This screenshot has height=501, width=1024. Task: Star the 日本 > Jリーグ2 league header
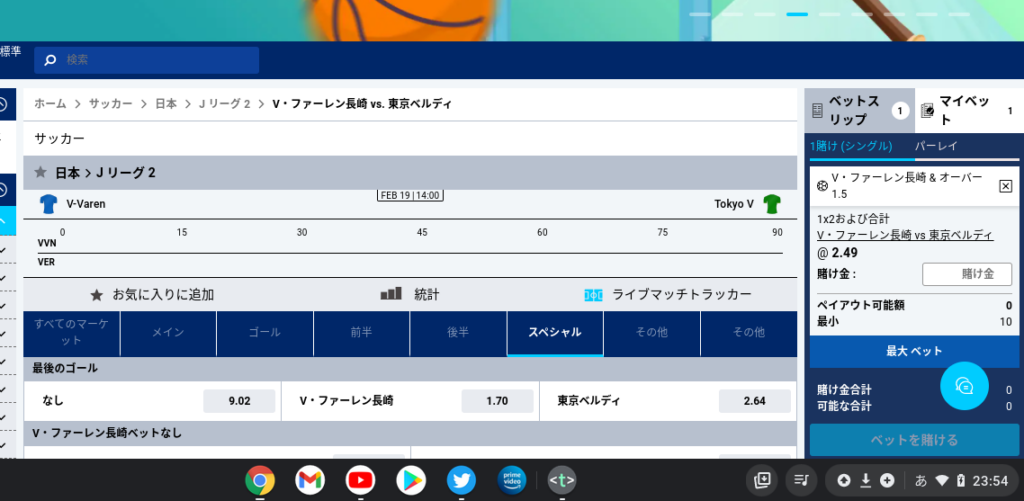point(40,172)
